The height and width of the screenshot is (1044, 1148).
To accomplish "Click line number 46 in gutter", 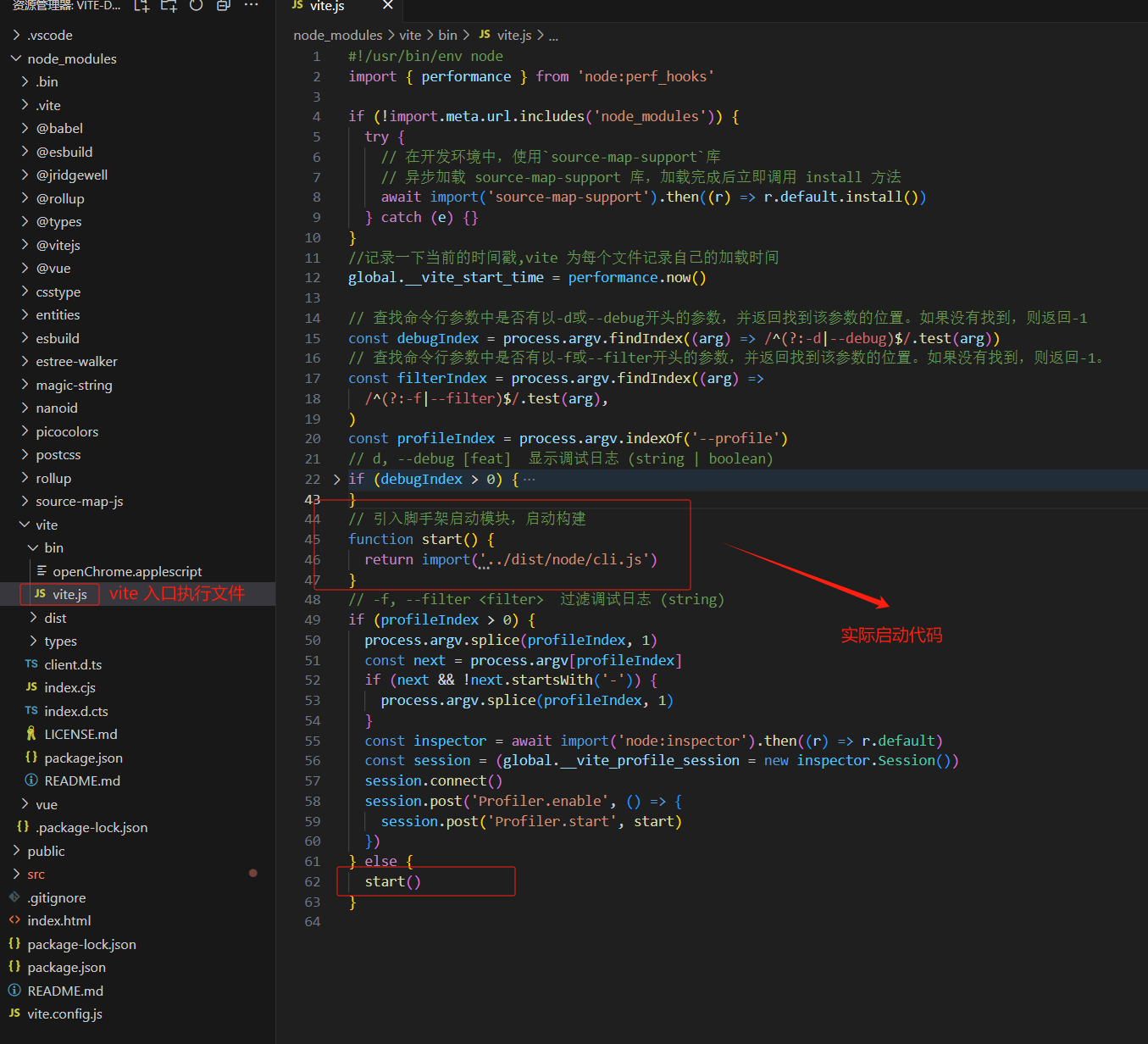I will point(313,559).
